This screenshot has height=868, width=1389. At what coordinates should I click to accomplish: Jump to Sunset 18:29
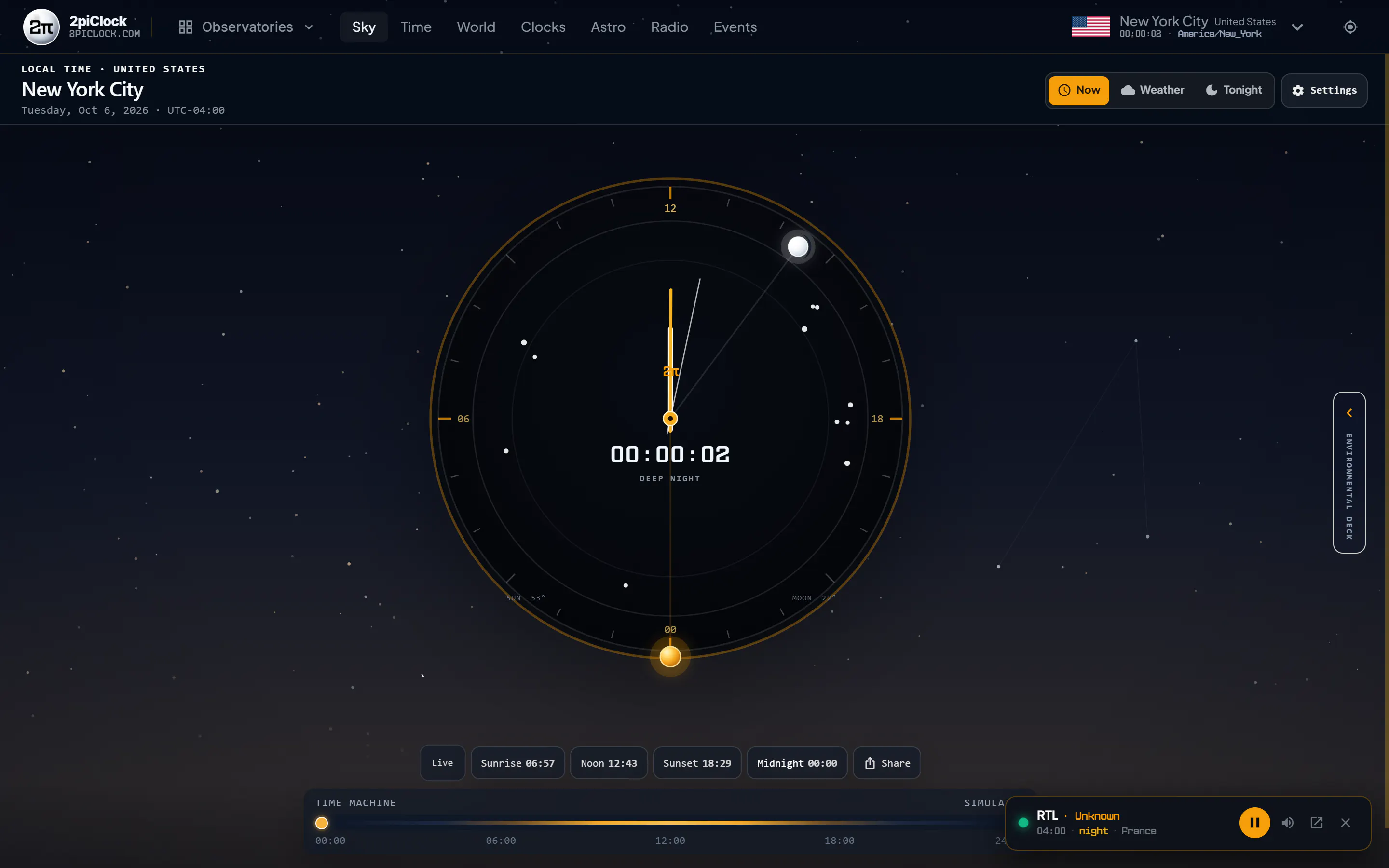point(697,763)
